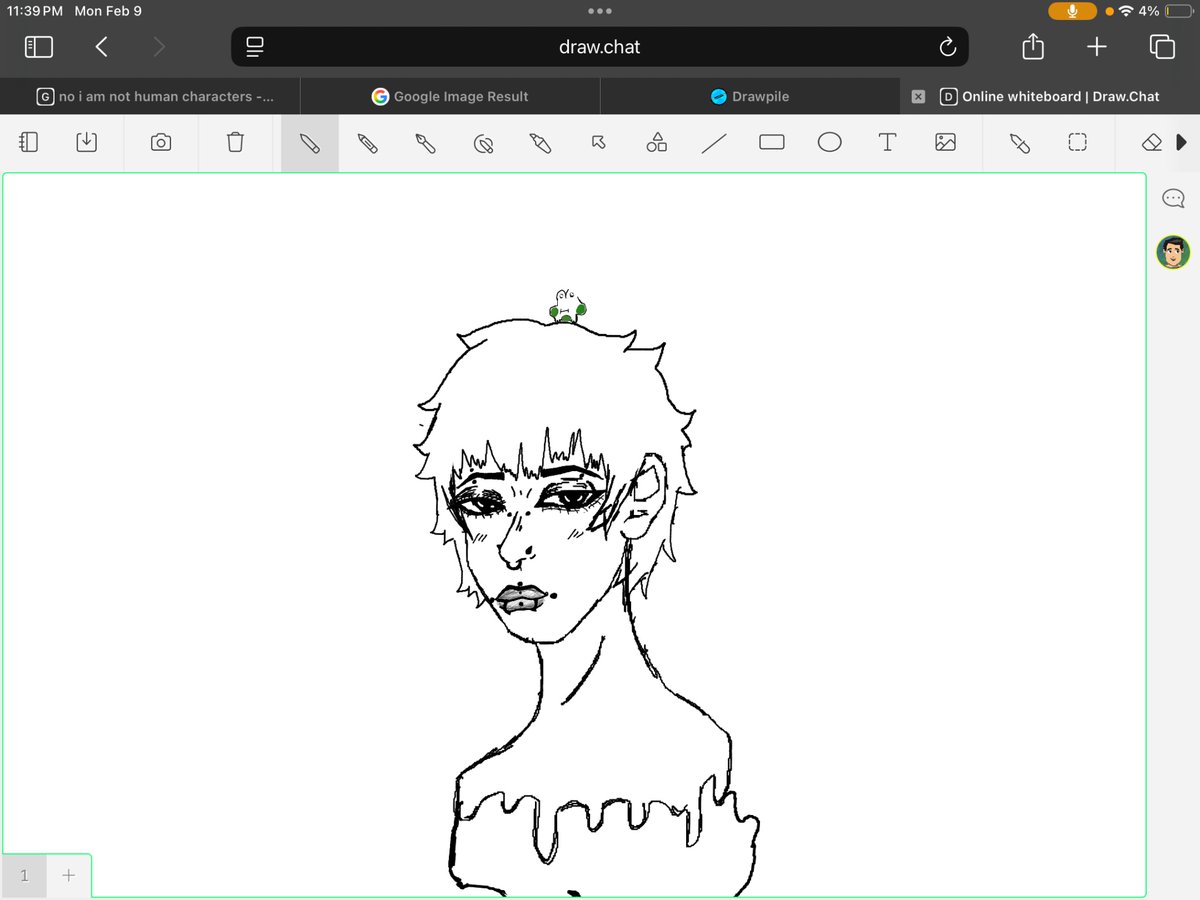Select the paint bucket fill tool
This screenshot has height=900, width=1200.
coord(483,143)
